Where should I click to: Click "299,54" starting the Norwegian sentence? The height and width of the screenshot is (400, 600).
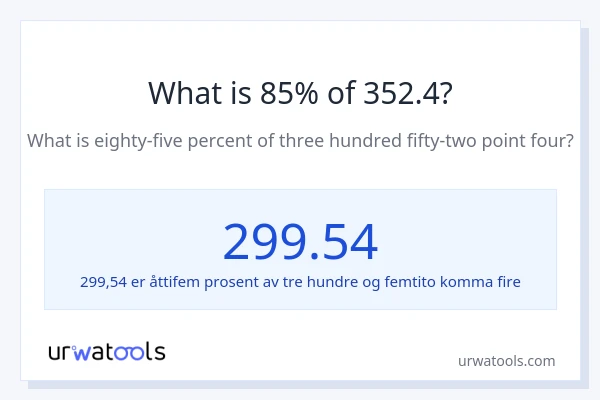pyautogui.click(x=103, y=281)
